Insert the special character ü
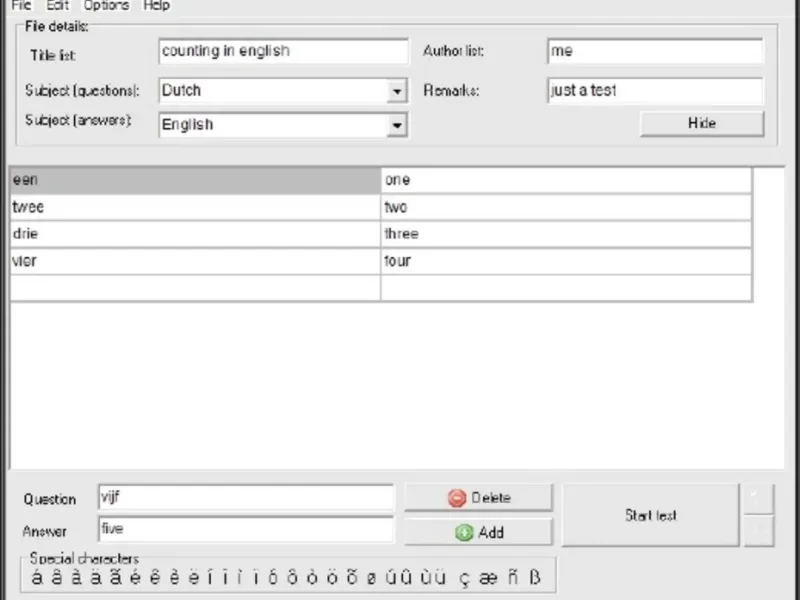 click(x=441, y=577)
